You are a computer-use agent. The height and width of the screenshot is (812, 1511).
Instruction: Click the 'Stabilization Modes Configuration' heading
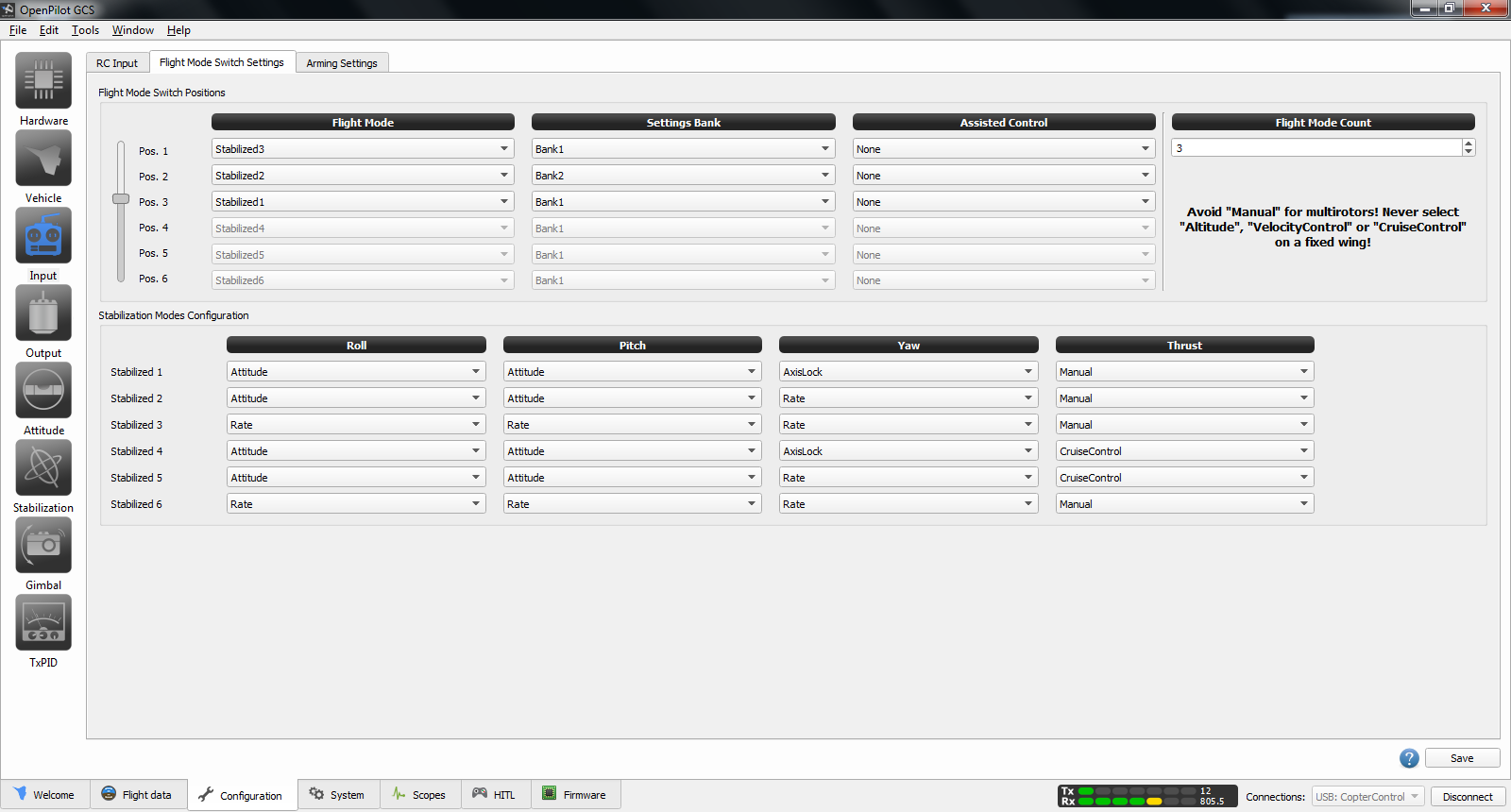click(174, 315)
